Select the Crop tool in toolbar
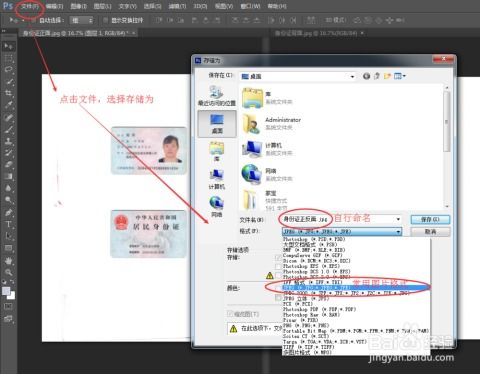Viewport: 480px width, 374px height. [x=9, y=93]
